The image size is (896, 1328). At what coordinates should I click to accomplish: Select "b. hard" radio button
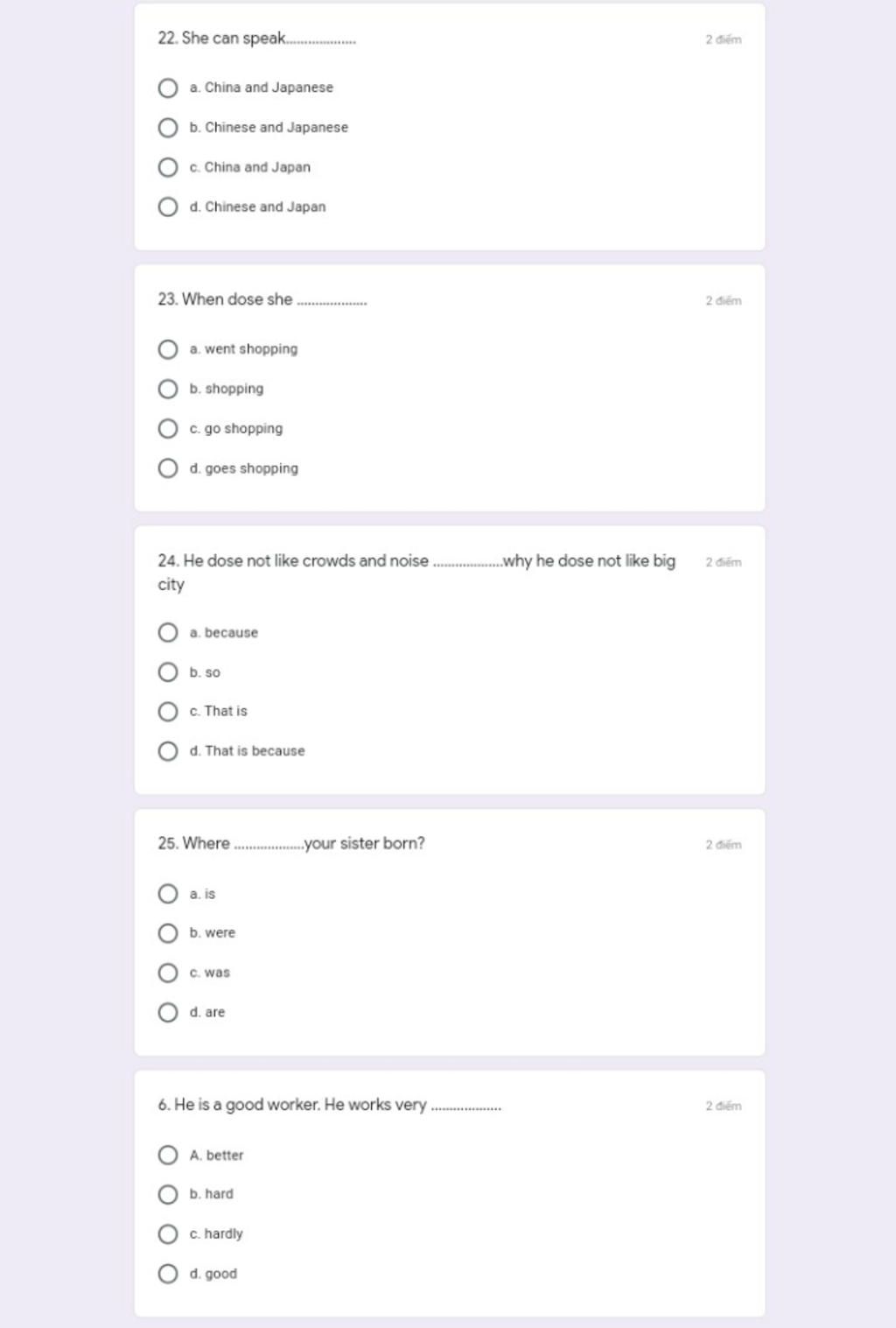(x=168, y=1194)
